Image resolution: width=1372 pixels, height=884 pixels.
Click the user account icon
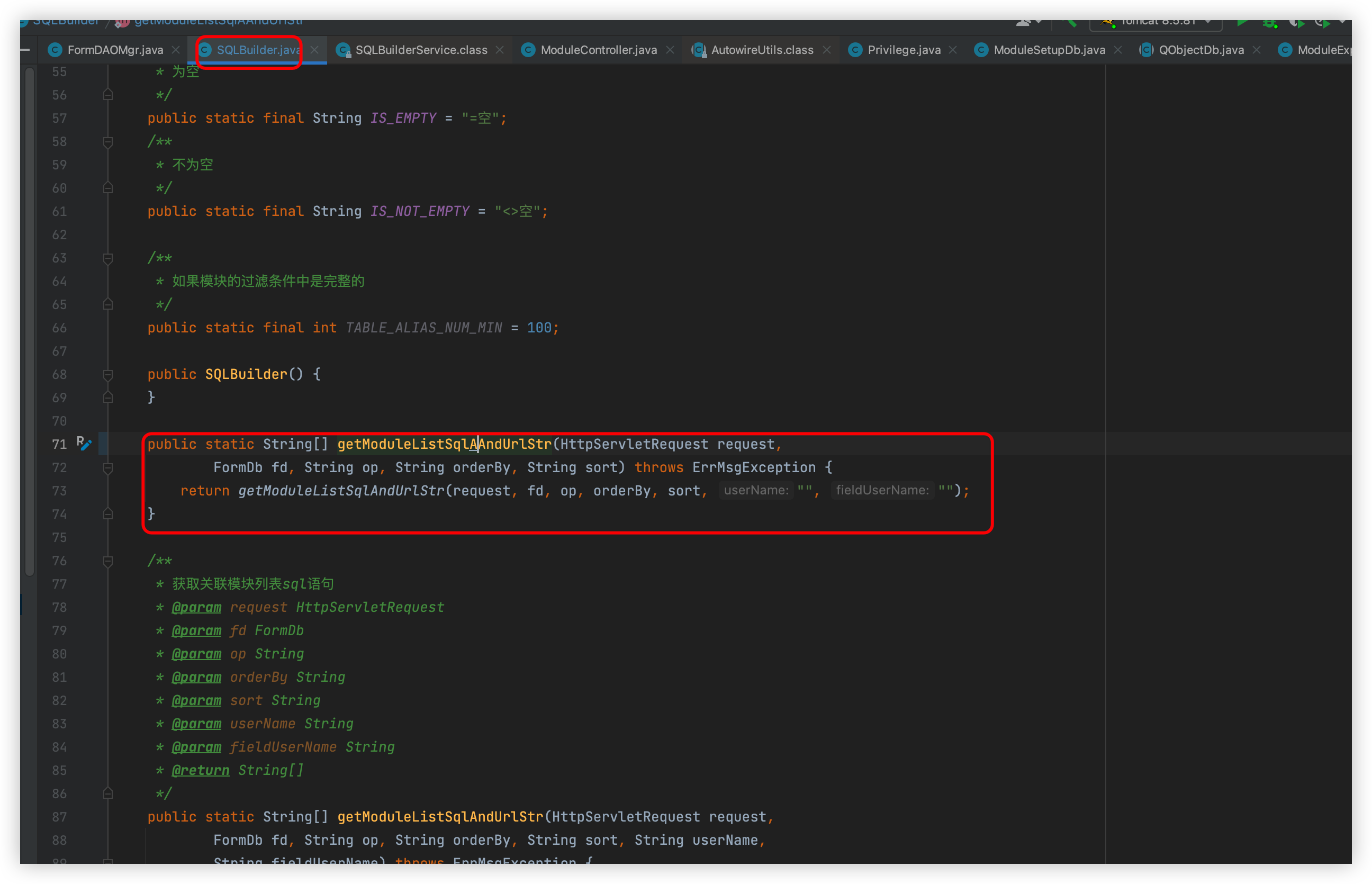(1023, 22)
